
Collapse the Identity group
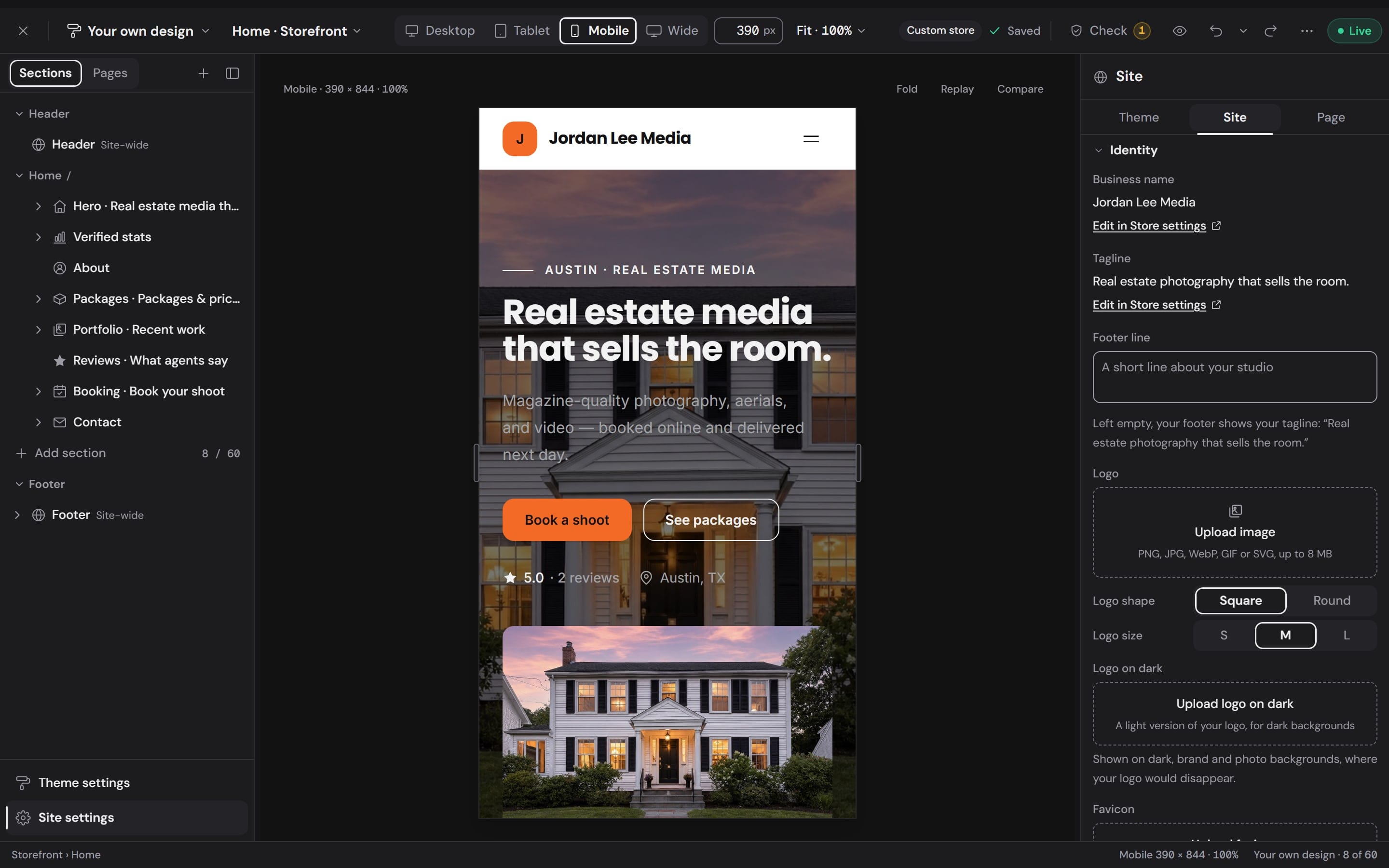pyautogui.click(x=1098, y=150)
